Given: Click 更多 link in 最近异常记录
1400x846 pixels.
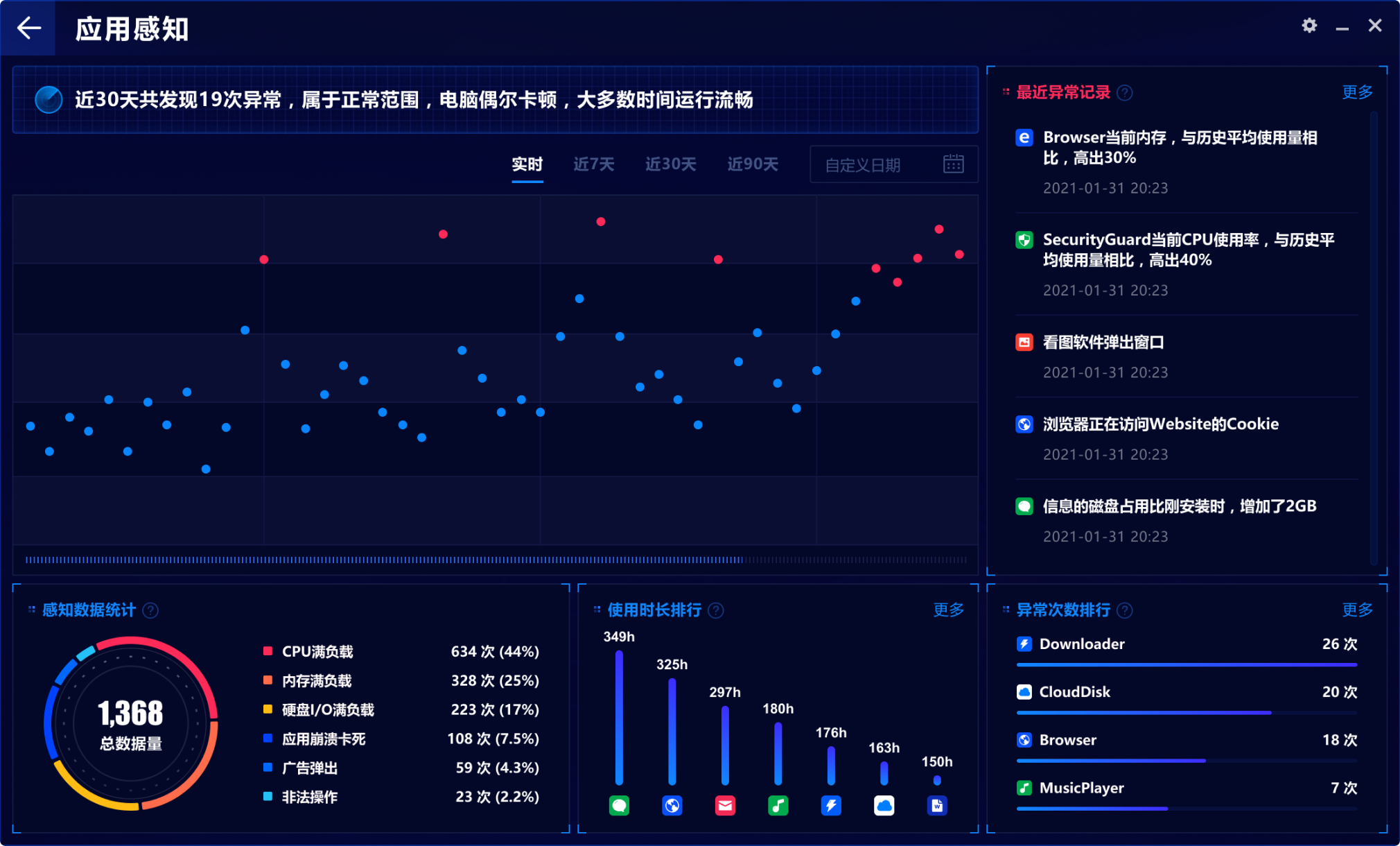Looking at the screenshot, I should point(1356,92).
